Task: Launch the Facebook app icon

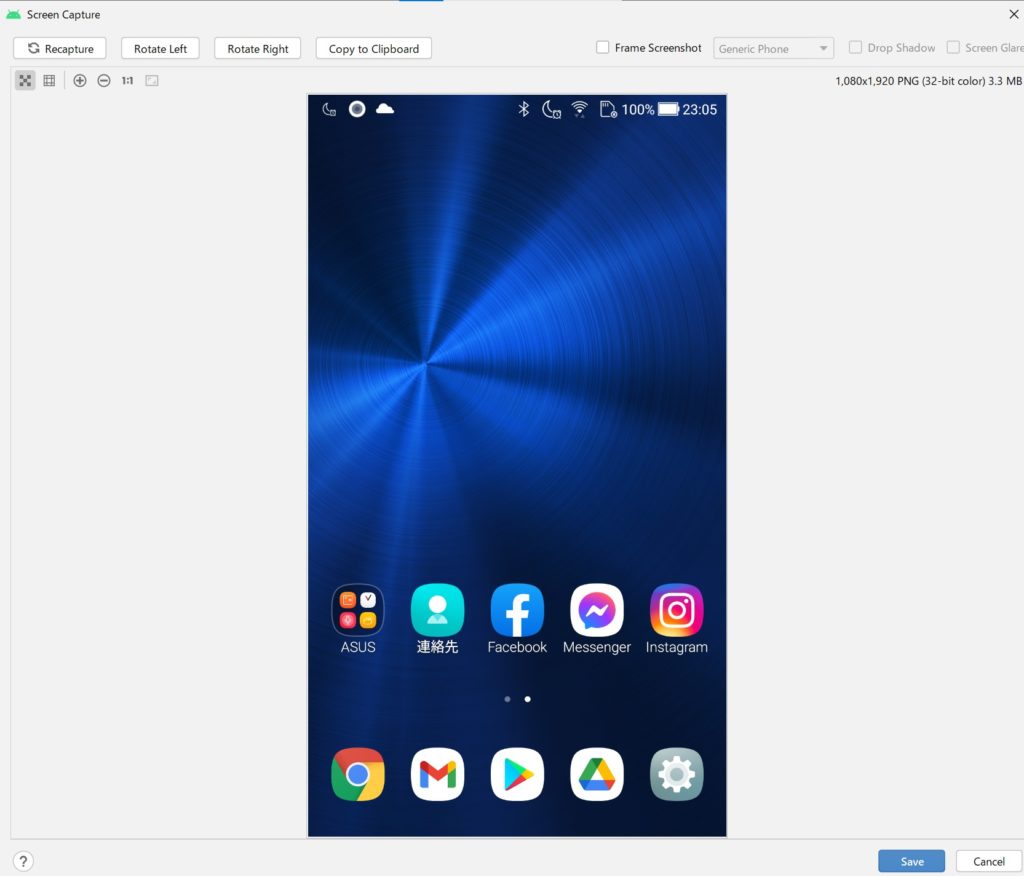Action: [x=517, y=610]
